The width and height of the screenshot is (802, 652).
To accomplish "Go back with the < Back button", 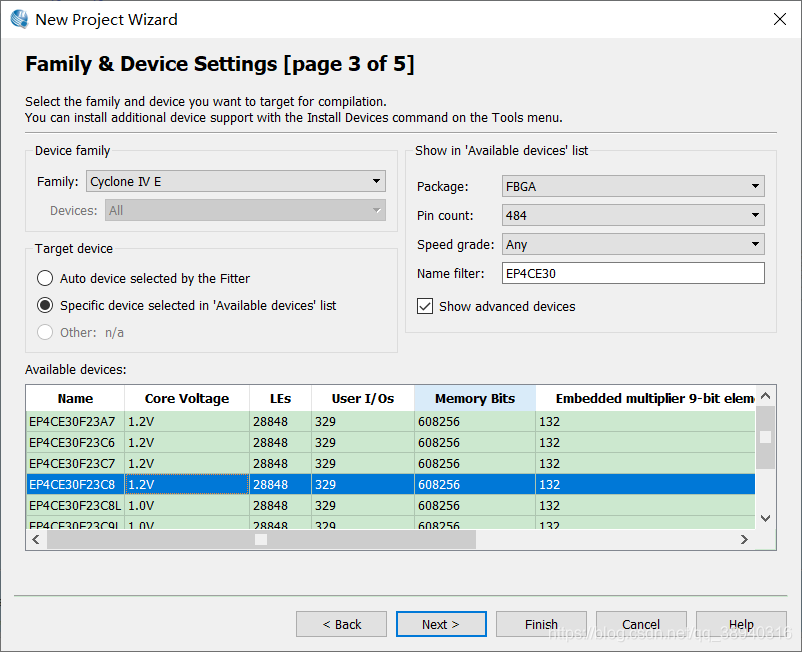I will [341, 624].
